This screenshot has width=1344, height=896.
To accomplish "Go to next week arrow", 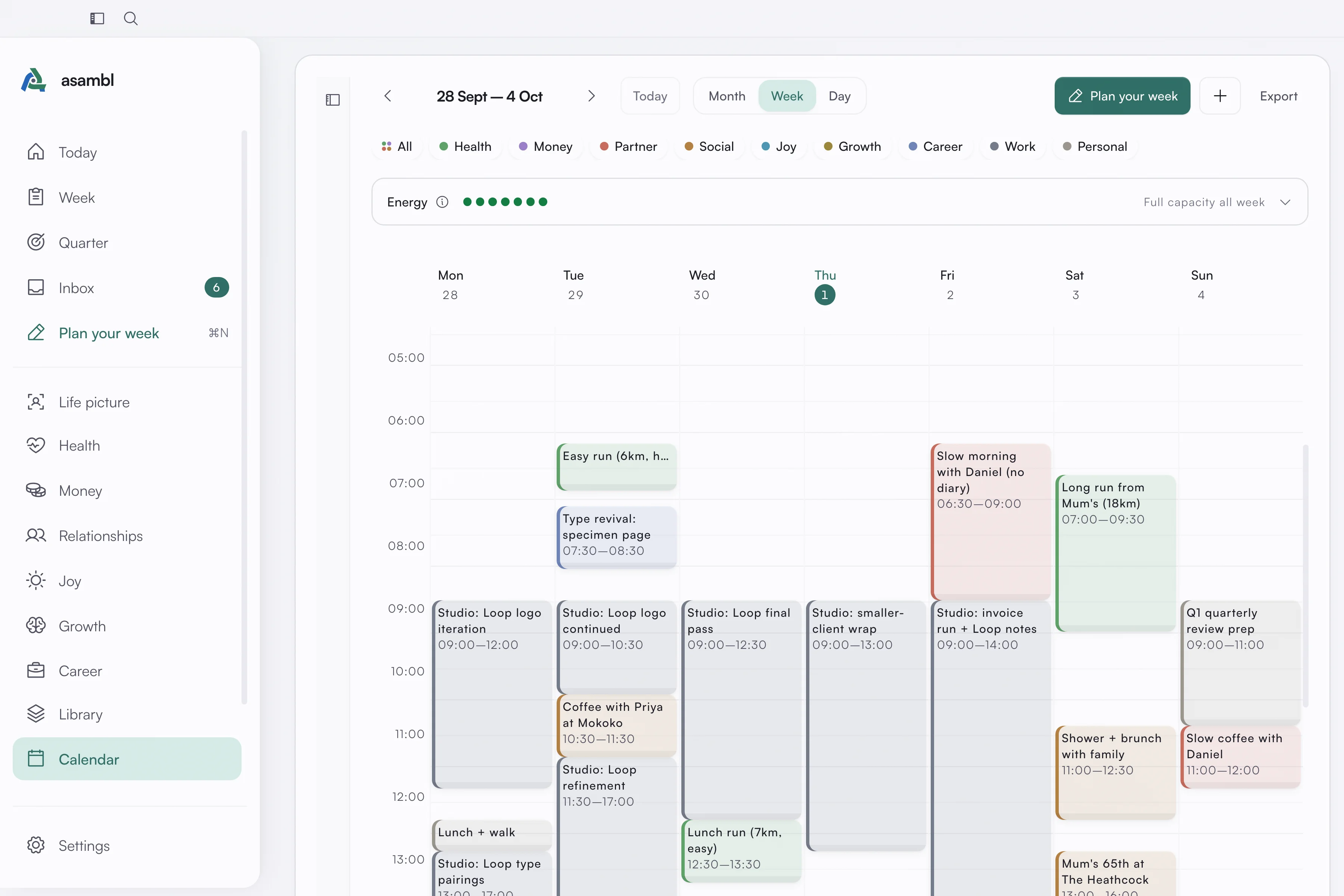I will point(591,96).
